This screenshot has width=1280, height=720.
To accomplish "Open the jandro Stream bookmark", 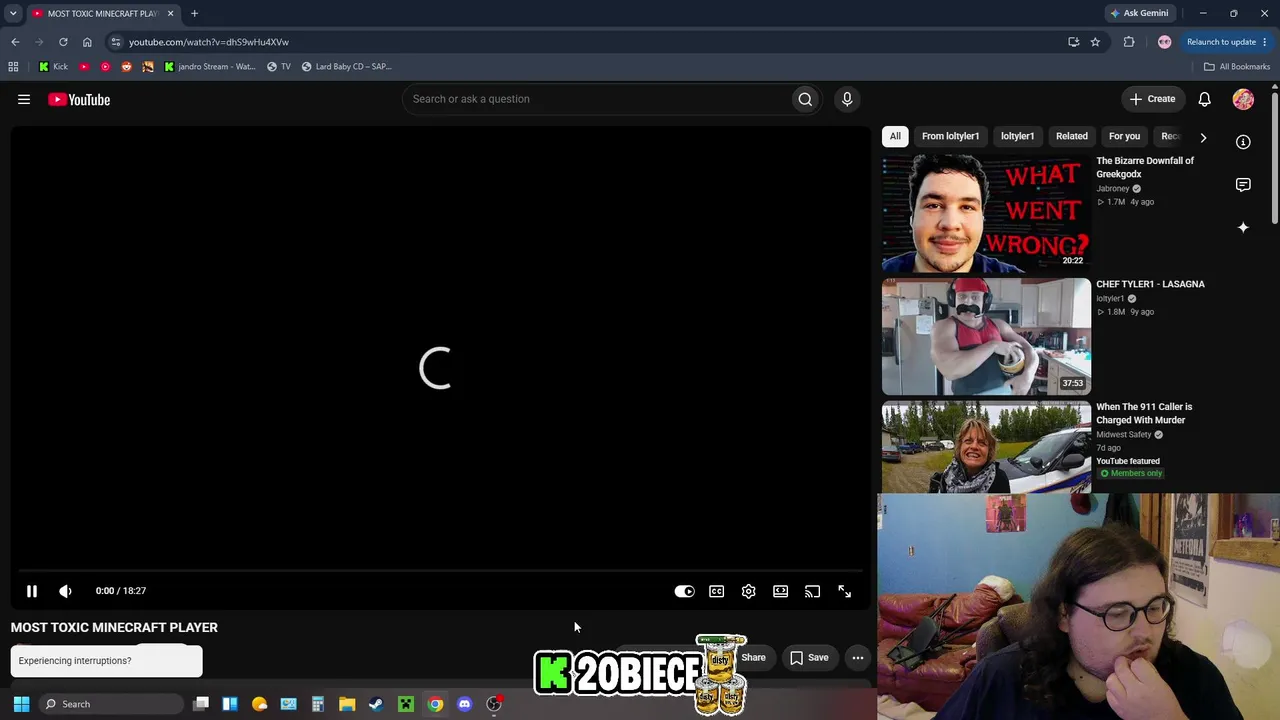I will (209, 67).
